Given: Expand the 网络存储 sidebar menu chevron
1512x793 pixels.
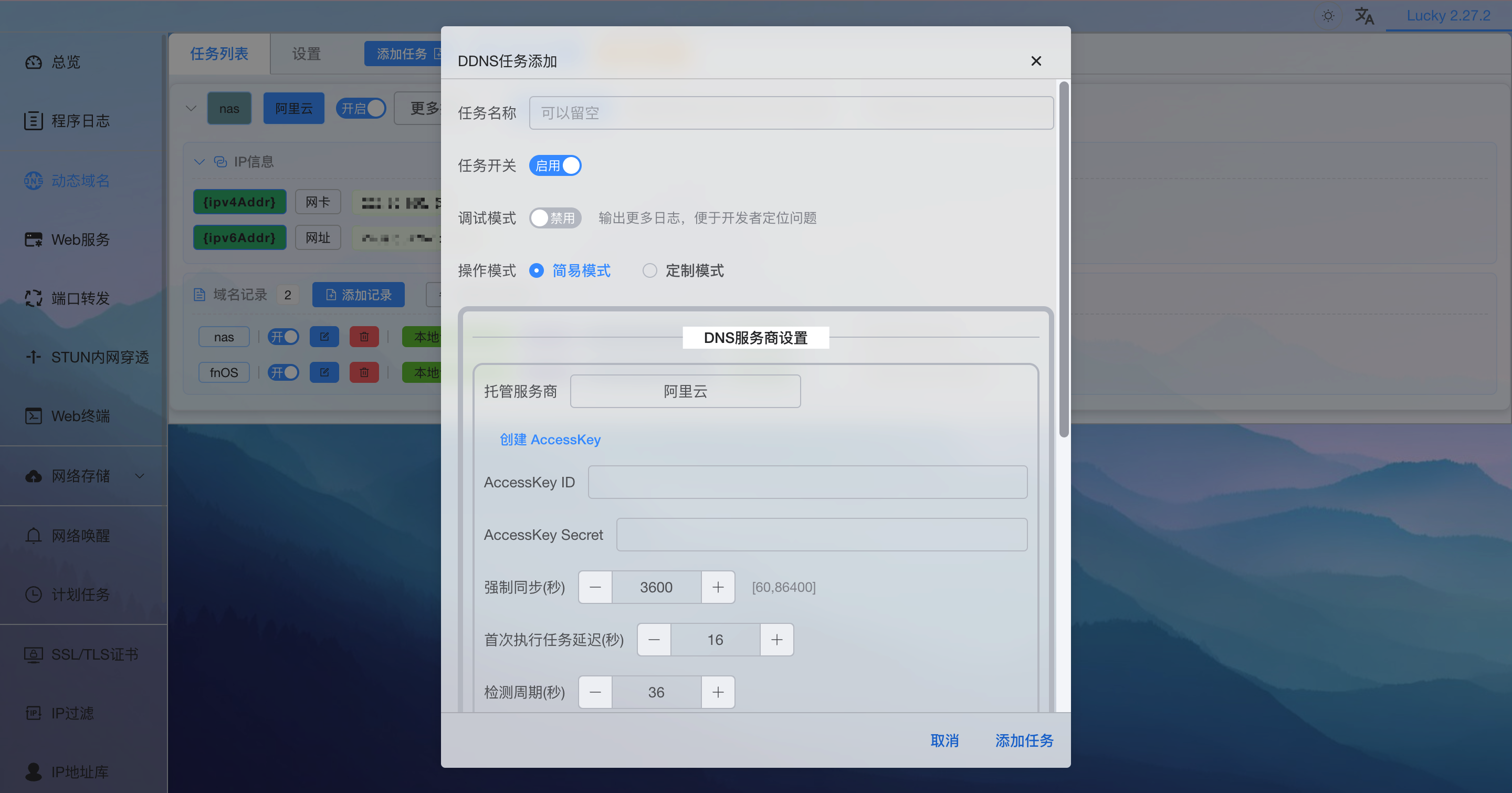Looking at the screenshot, I should click(140, 476).
